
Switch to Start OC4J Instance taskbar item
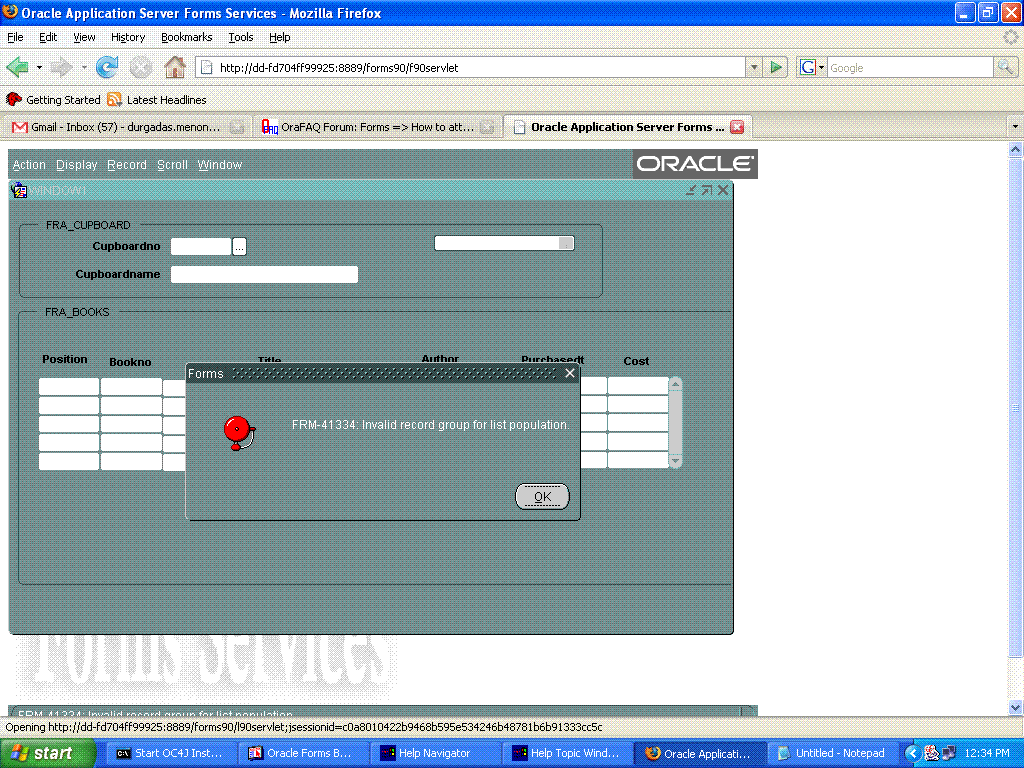pos(170,753)
